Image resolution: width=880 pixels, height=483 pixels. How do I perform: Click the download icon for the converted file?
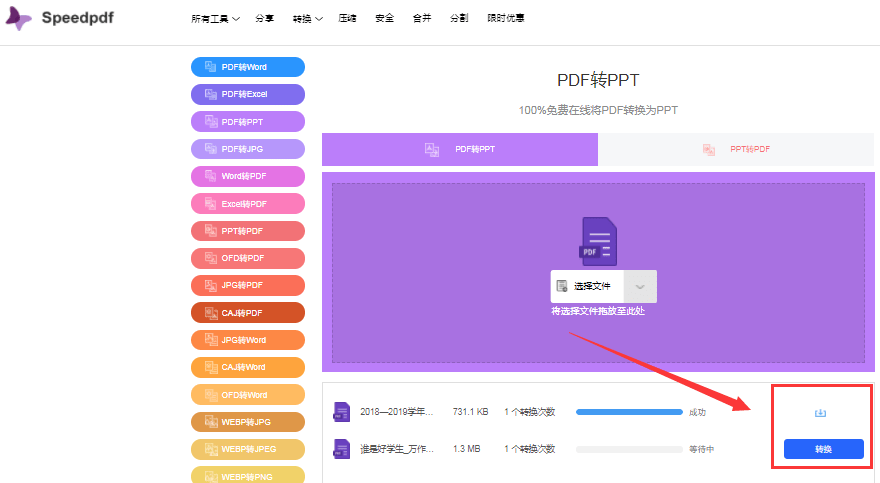(x=820, y=413)
